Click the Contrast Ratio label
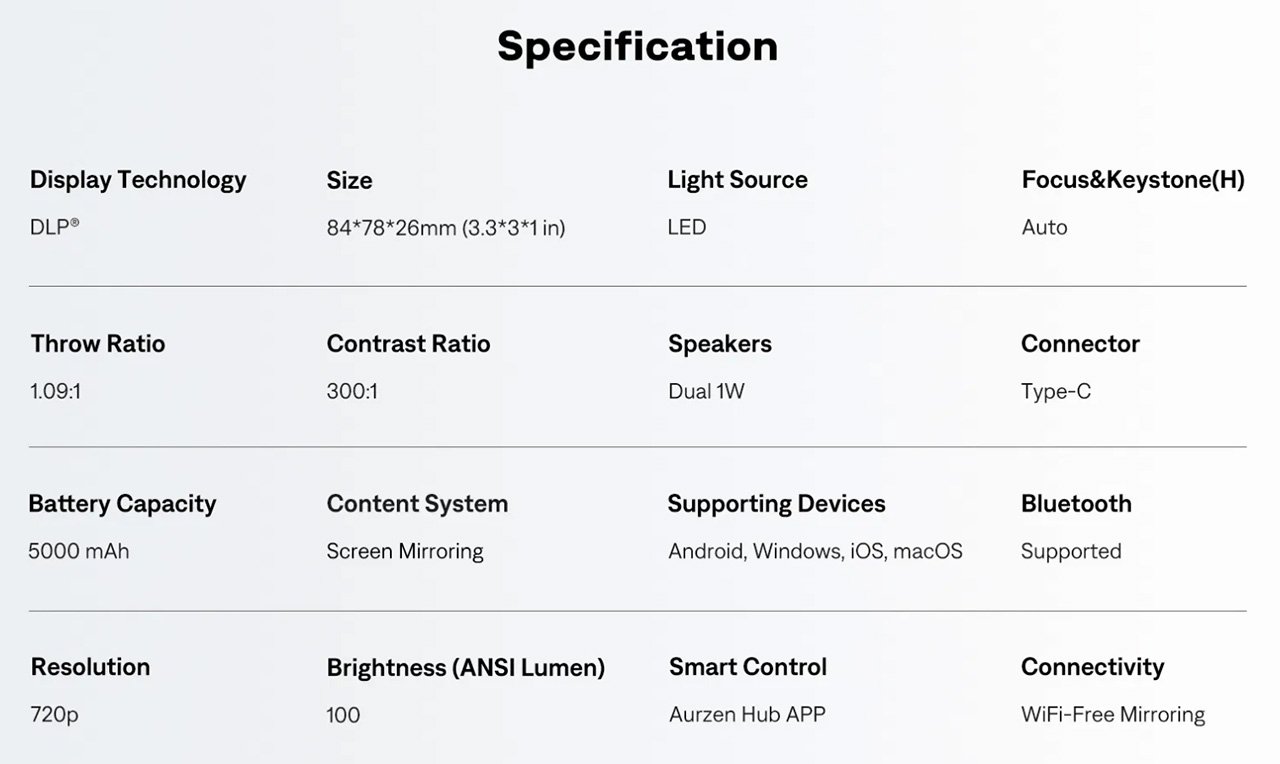The height and width of the screenshot is (764, 1280). coord(408,344)
